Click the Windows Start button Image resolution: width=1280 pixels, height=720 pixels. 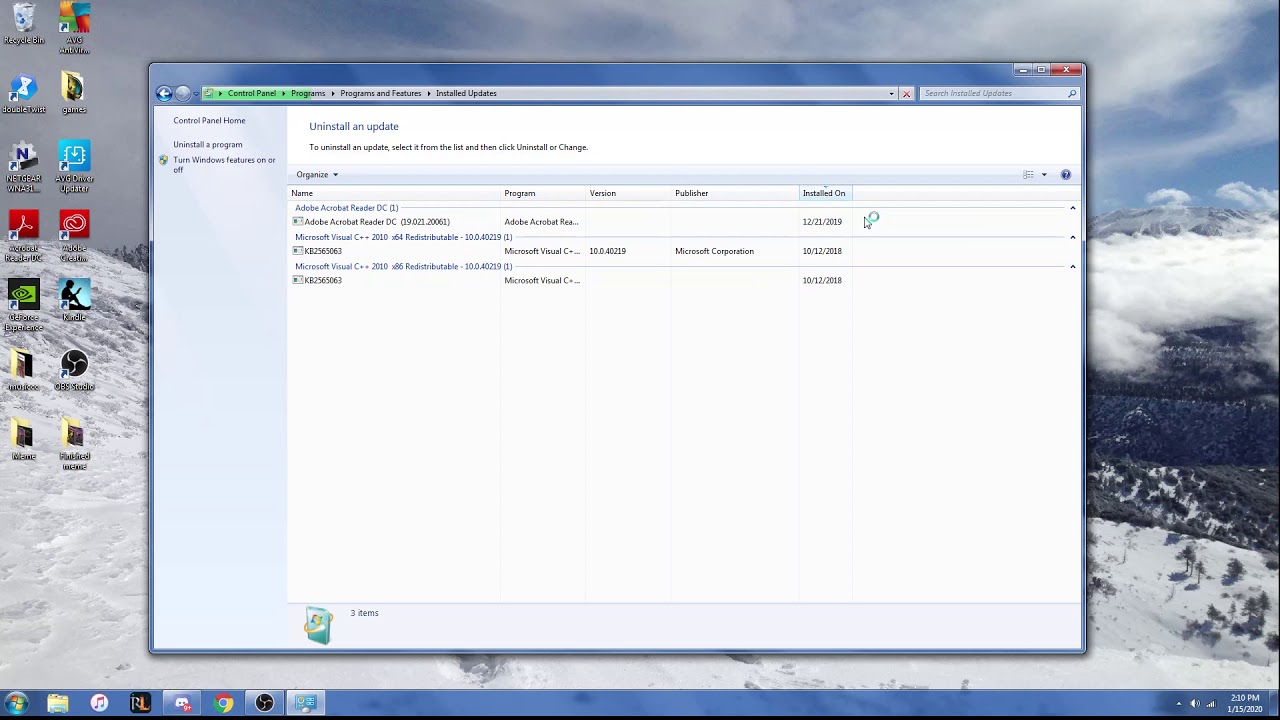[17, 703]
